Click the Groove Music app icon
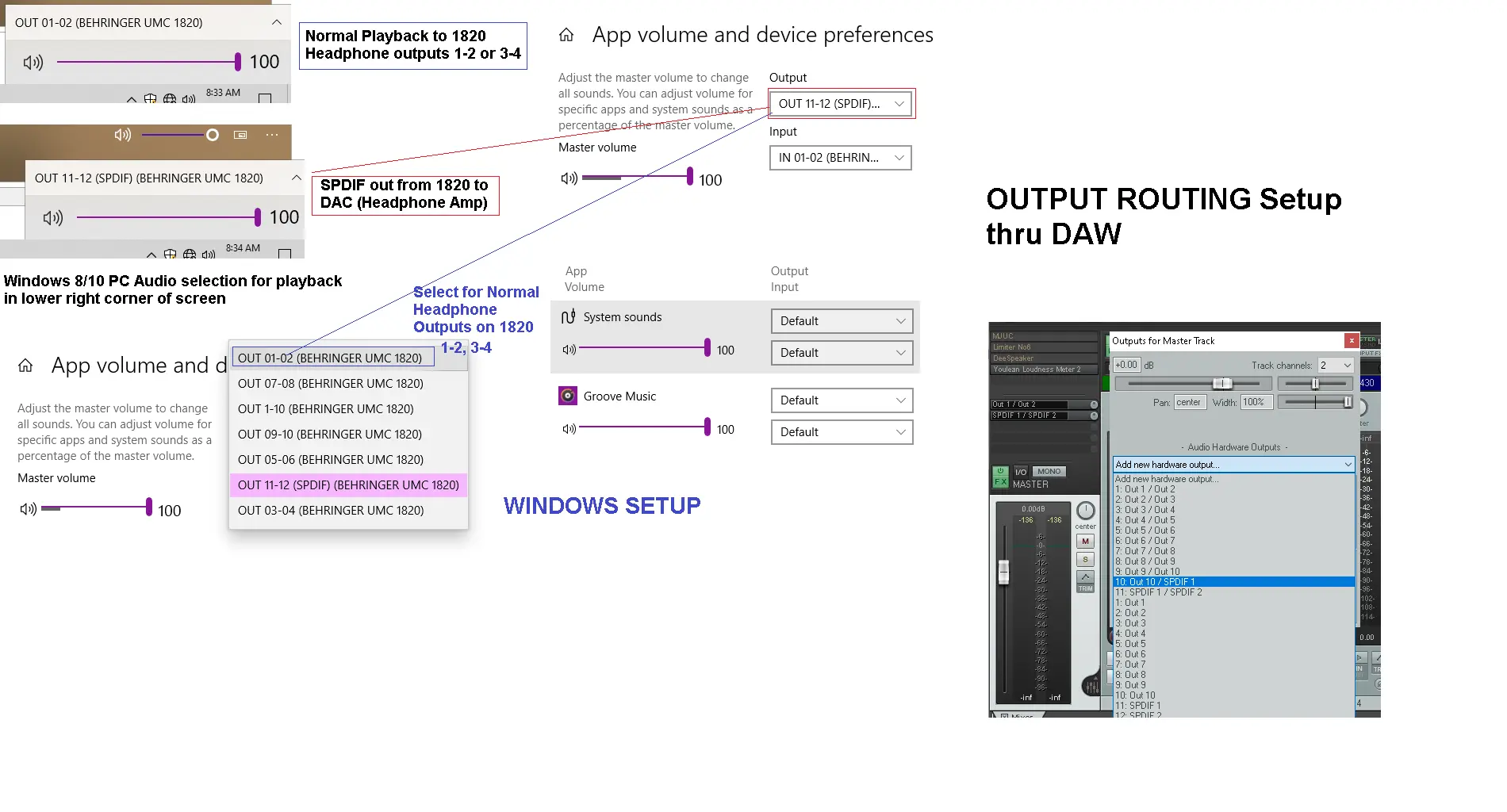 coord(567,396)
